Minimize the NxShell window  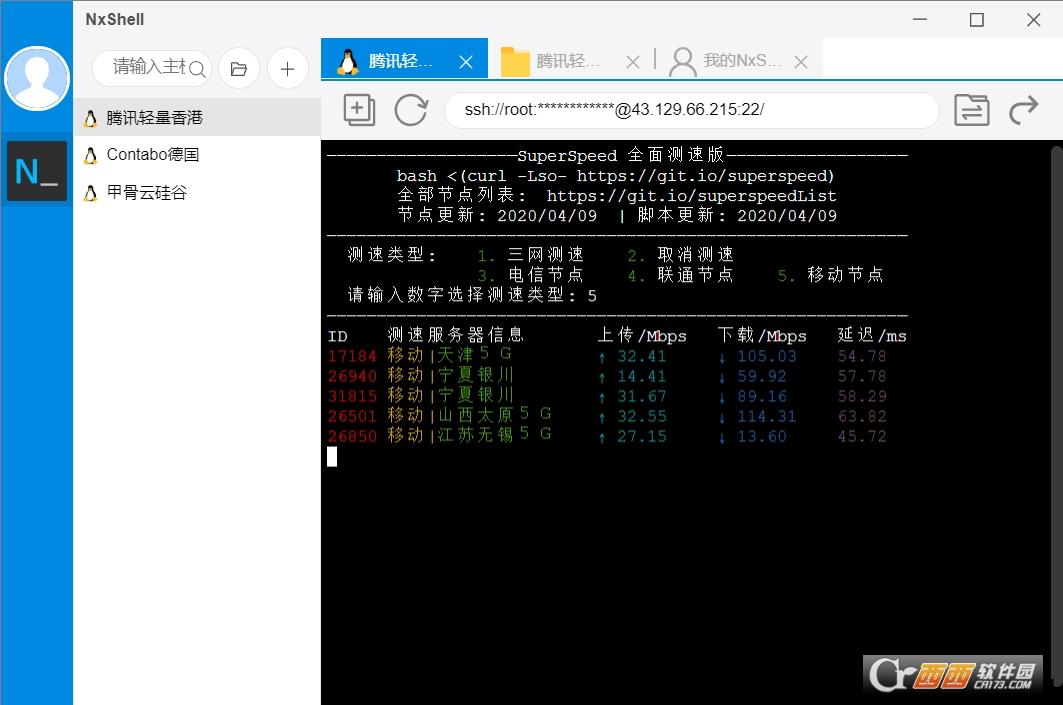pyautogui.click(x=919, y=19)
